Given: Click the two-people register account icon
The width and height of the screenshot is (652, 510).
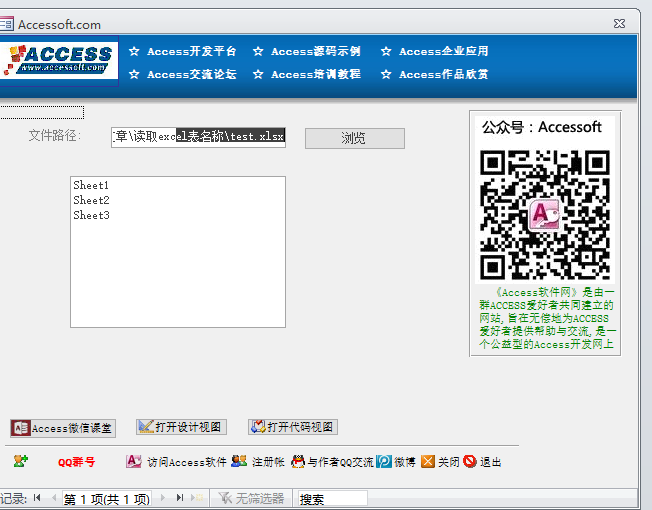Looking at the screenshot, I should point(239,461).
